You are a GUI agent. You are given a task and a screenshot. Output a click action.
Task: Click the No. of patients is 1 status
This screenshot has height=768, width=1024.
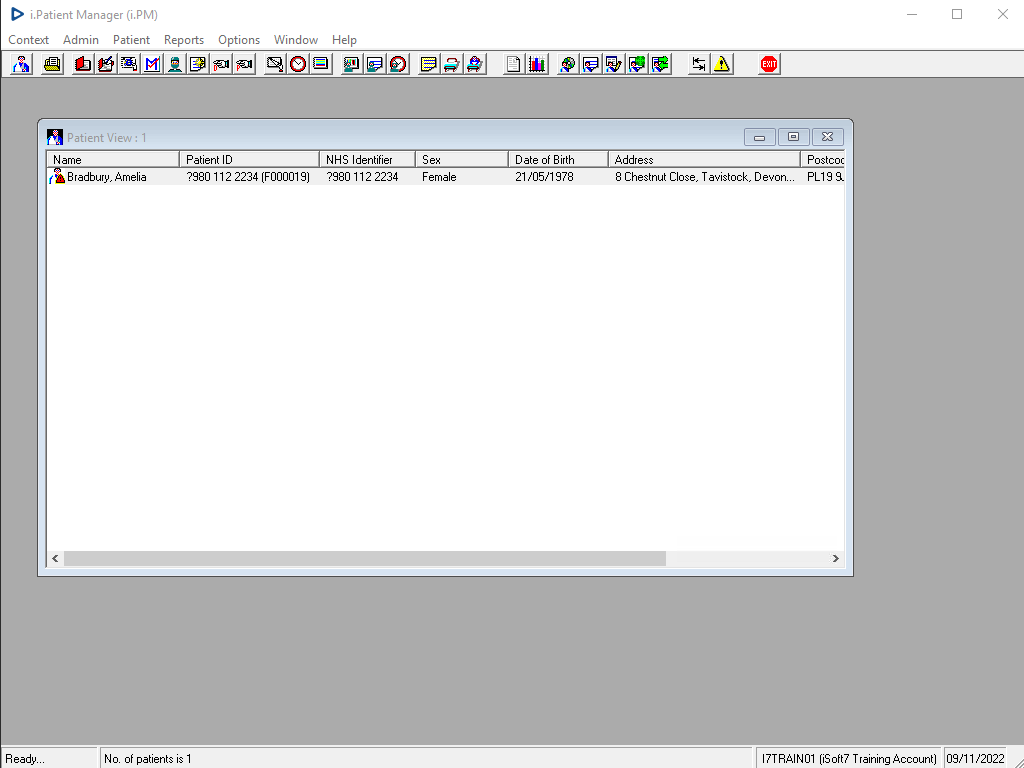click(148, 759)
